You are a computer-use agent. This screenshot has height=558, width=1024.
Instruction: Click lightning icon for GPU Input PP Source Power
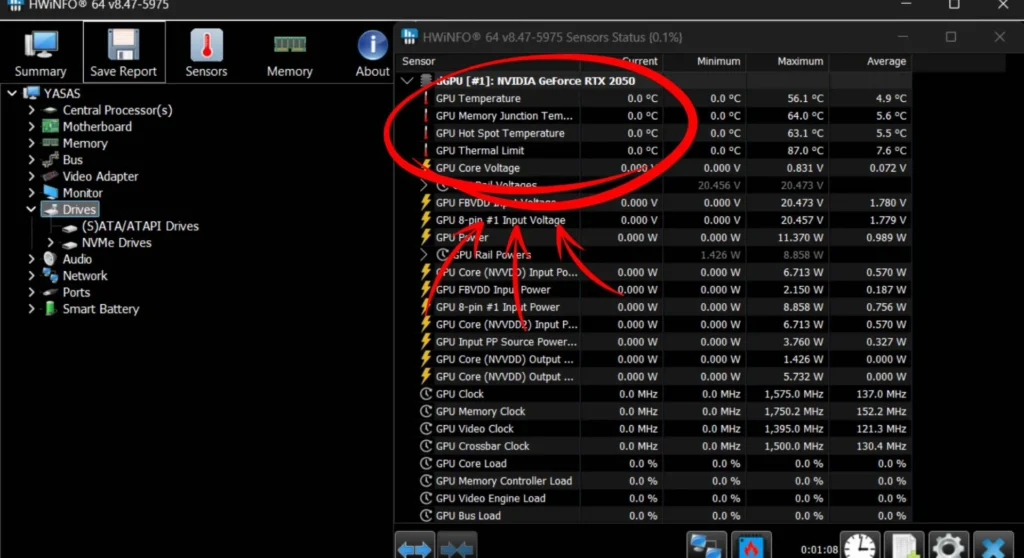click(426, 342)
